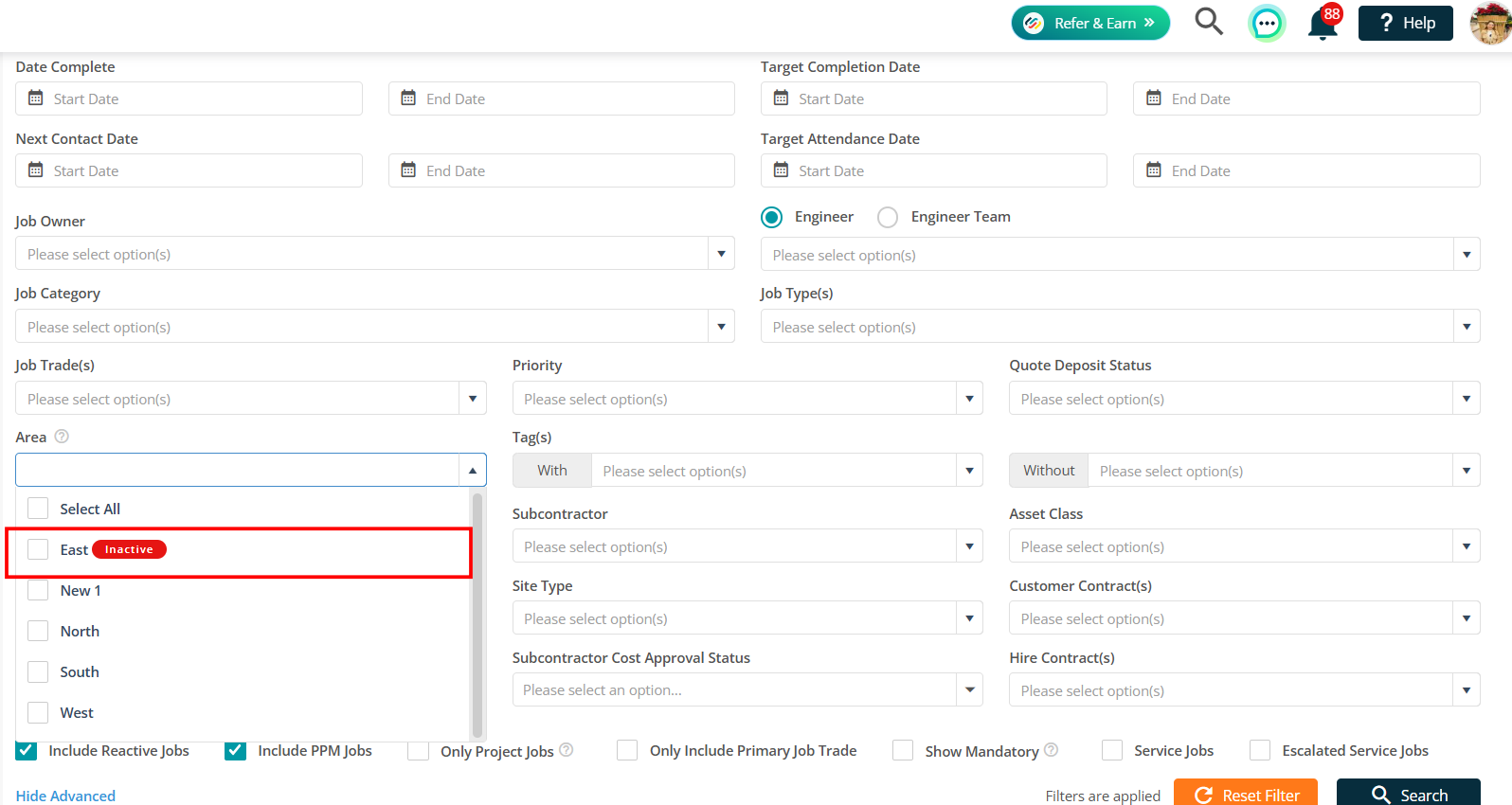Viewport: 1512px width, 805px height.
Task: Collapse the Area dropdown arrow
Action: coord(473,470)
